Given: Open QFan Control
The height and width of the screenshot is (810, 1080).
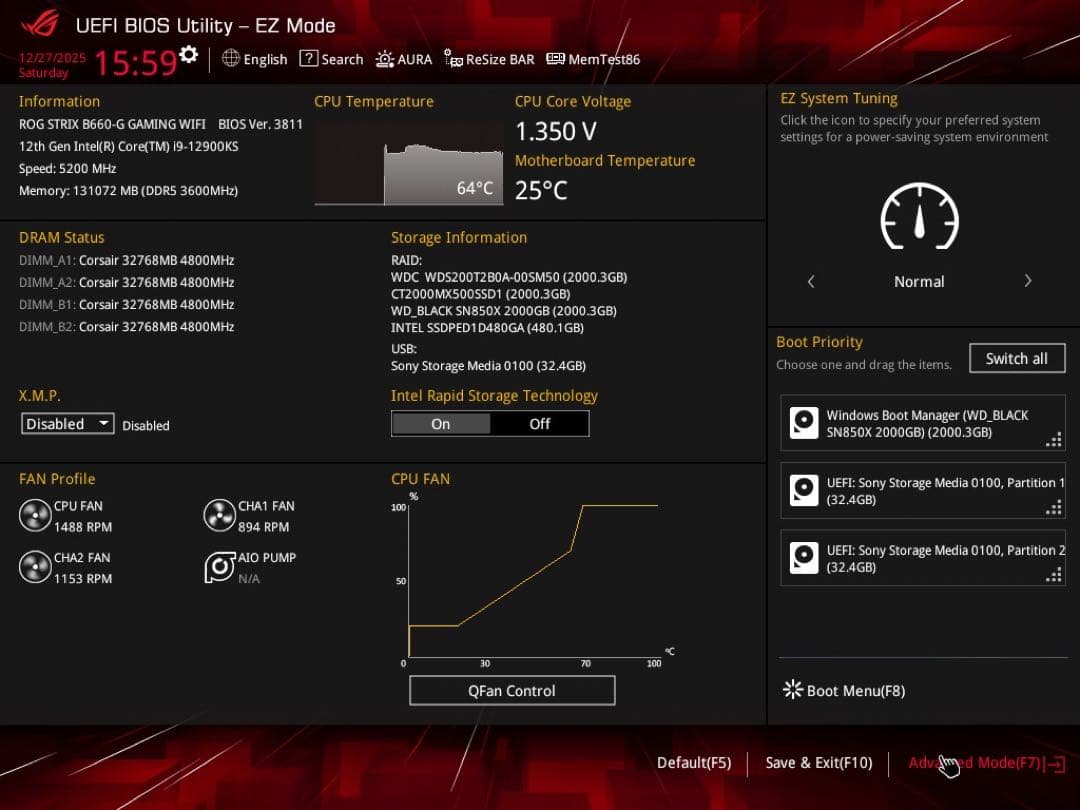Looking at the screenshot, I should click(512, 691).
